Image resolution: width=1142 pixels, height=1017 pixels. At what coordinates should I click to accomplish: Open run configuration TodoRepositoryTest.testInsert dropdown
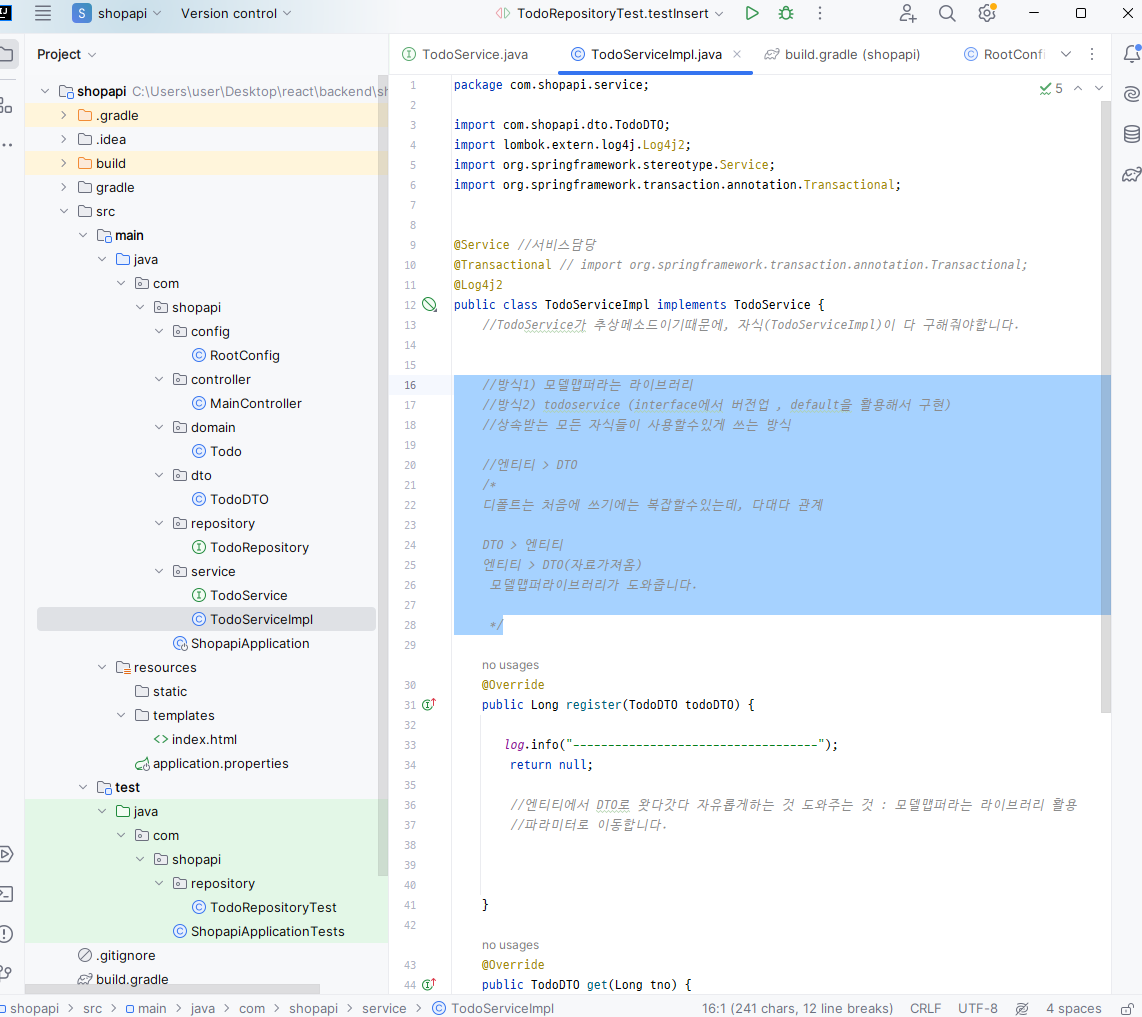(609, 13)
